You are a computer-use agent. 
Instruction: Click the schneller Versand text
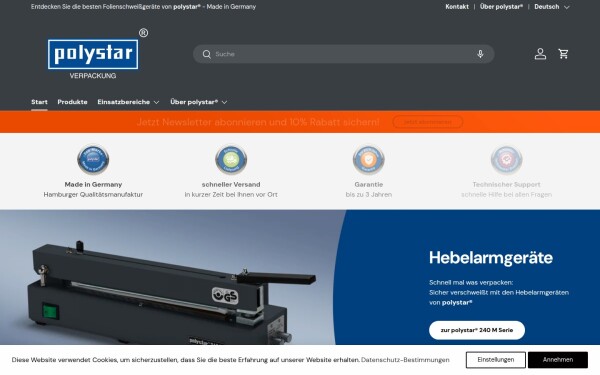tap(231, 184)
